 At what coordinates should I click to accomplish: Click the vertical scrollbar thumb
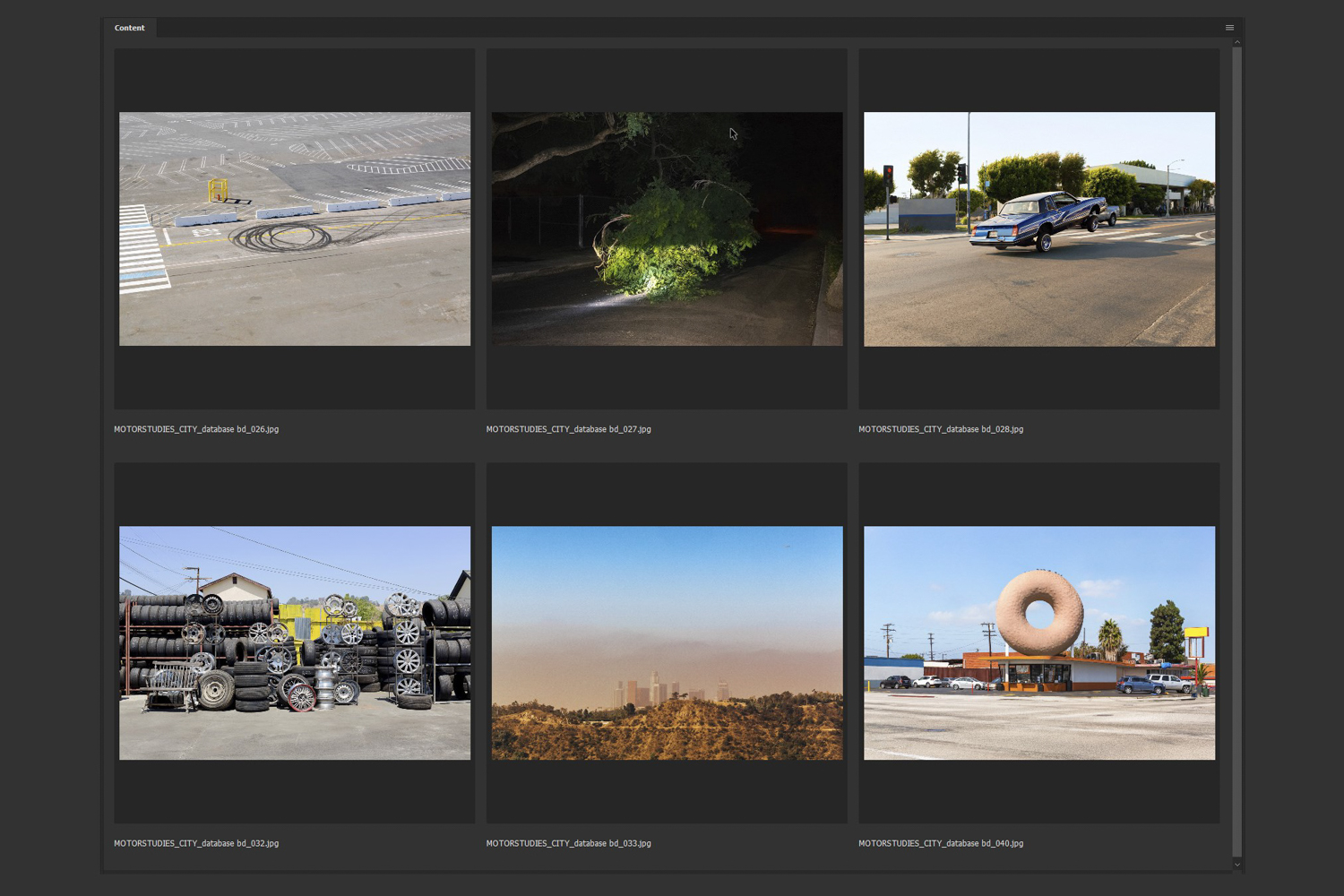click(1237, 452)
